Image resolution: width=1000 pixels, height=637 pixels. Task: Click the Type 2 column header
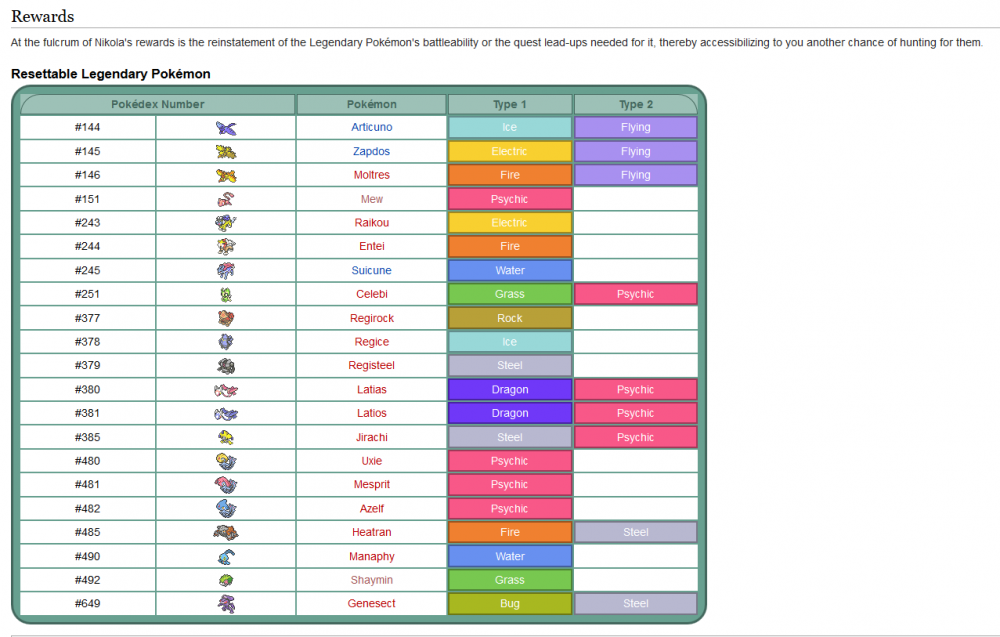[x=635, y=104]
